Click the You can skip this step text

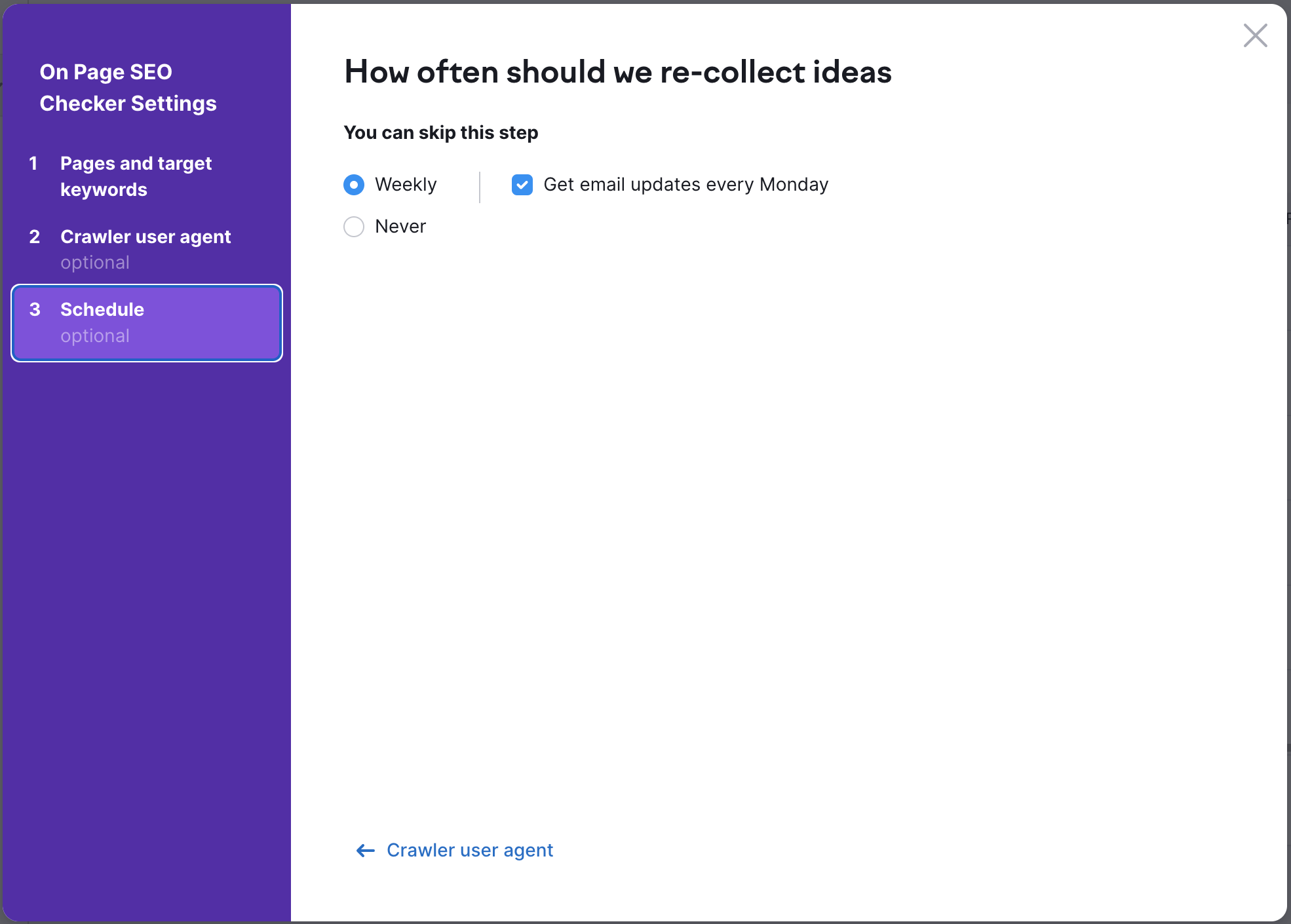coord(440,132)
